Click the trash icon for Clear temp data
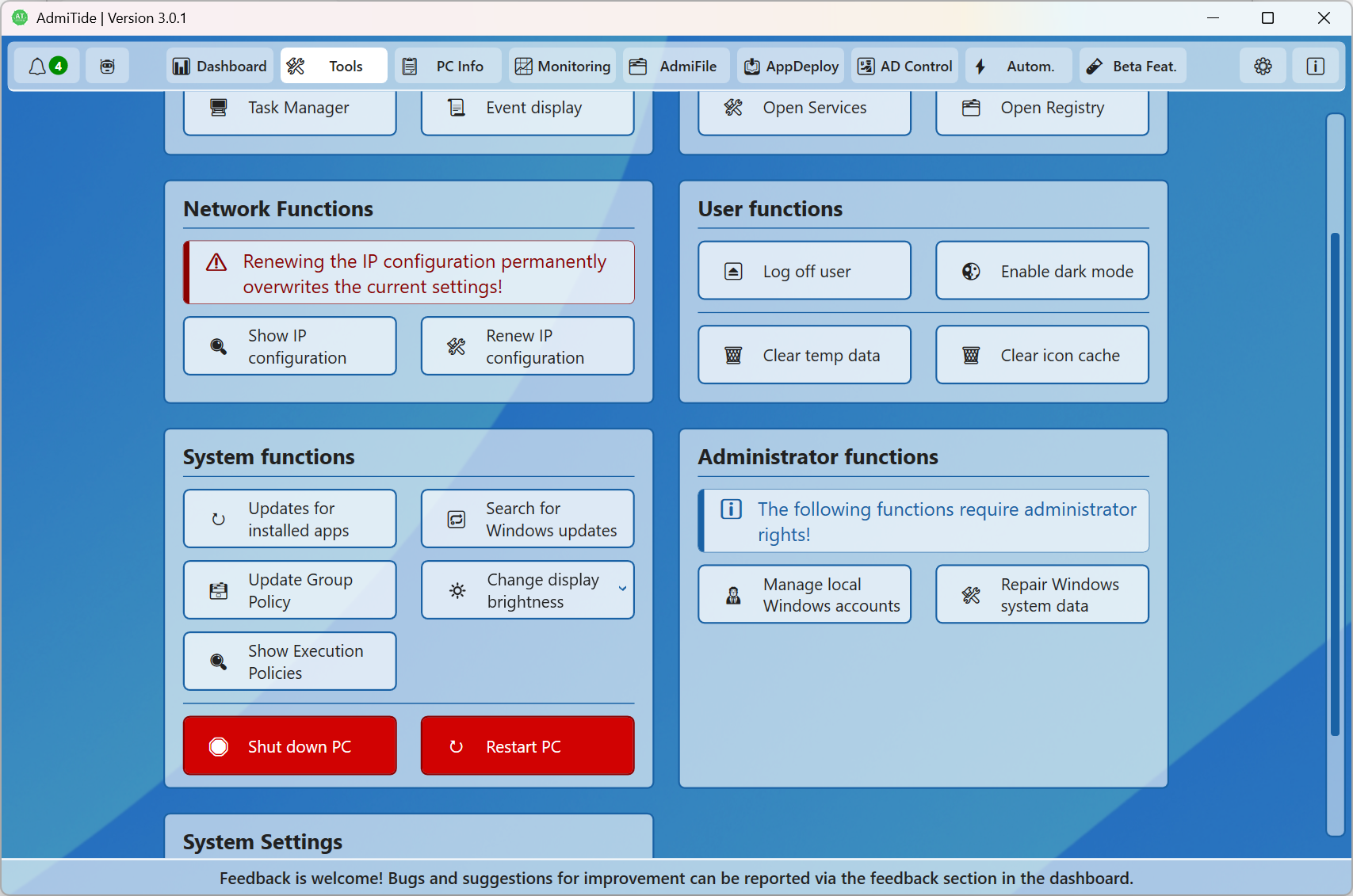Screen dimensions: 1353x896 coord(733,356)
